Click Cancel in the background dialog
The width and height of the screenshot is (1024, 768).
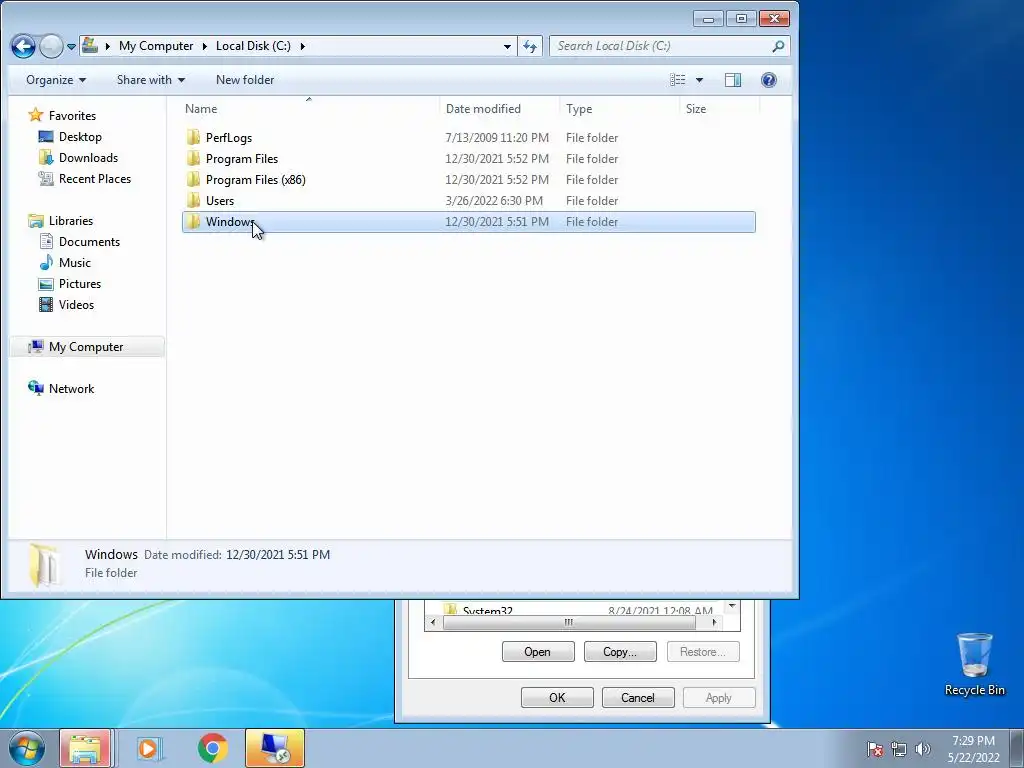pyautogui.click(x=637, y=697)
